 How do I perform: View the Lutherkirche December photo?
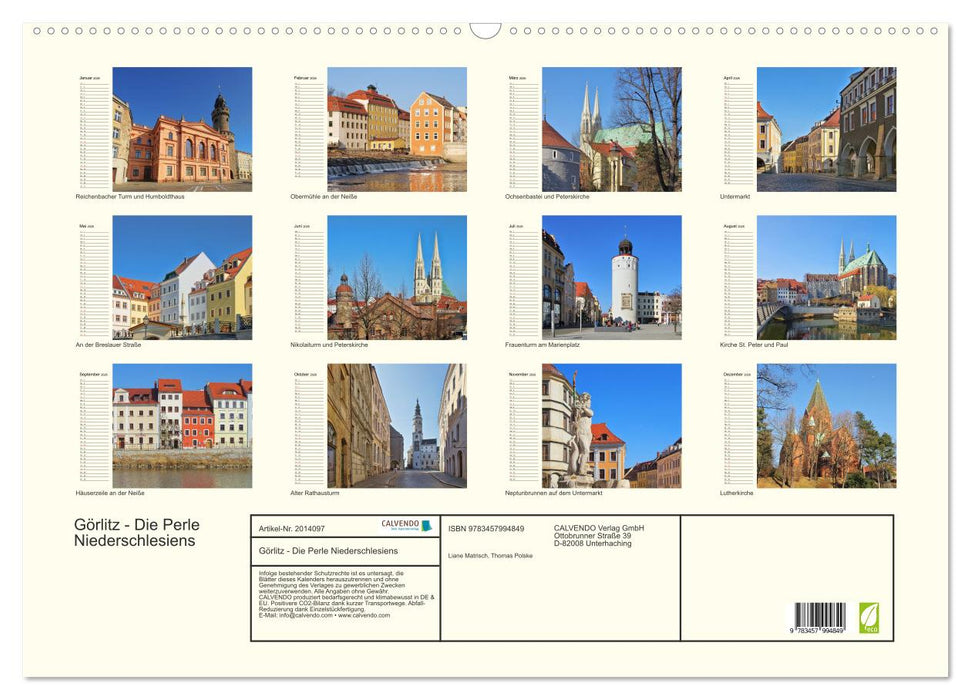click(x=826, y=425)
